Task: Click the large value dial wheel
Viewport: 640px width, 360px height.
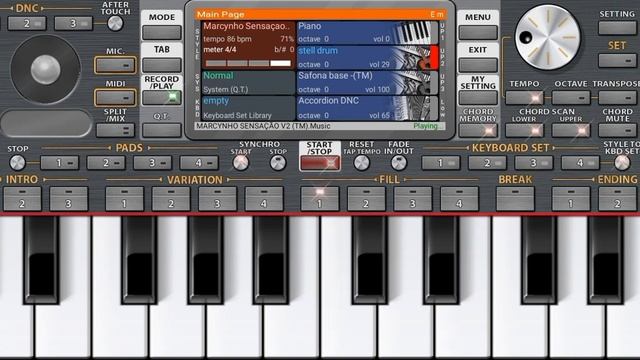Action: 547,37
